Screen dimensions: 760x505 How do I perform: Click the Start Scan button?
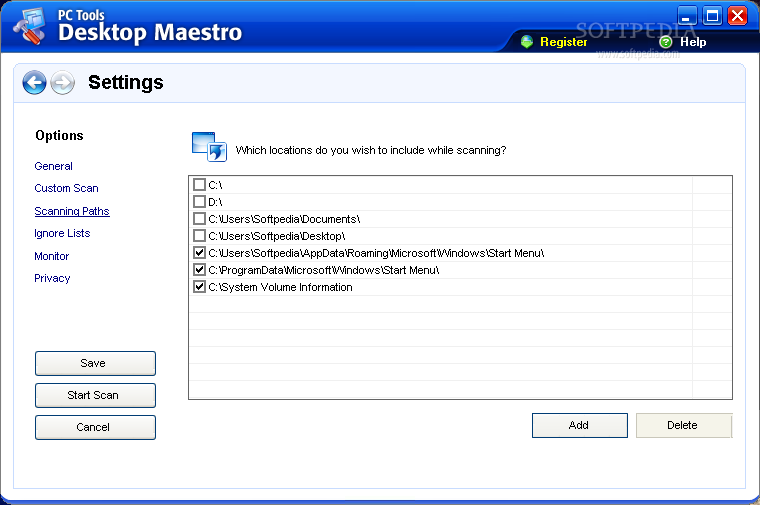[x=95, y=395]
